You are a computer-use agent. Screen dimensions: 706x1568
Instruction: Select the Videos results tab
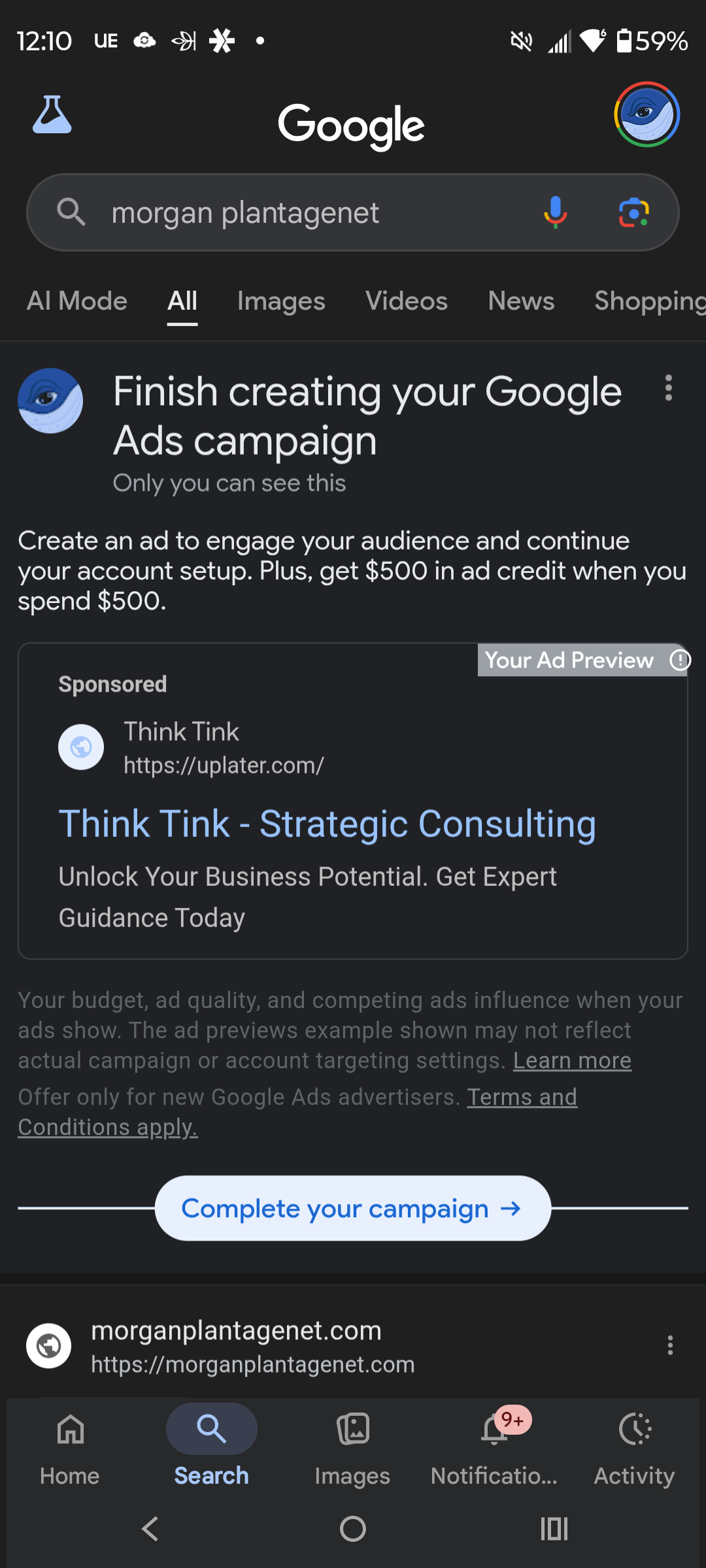(x=407, y=301)
